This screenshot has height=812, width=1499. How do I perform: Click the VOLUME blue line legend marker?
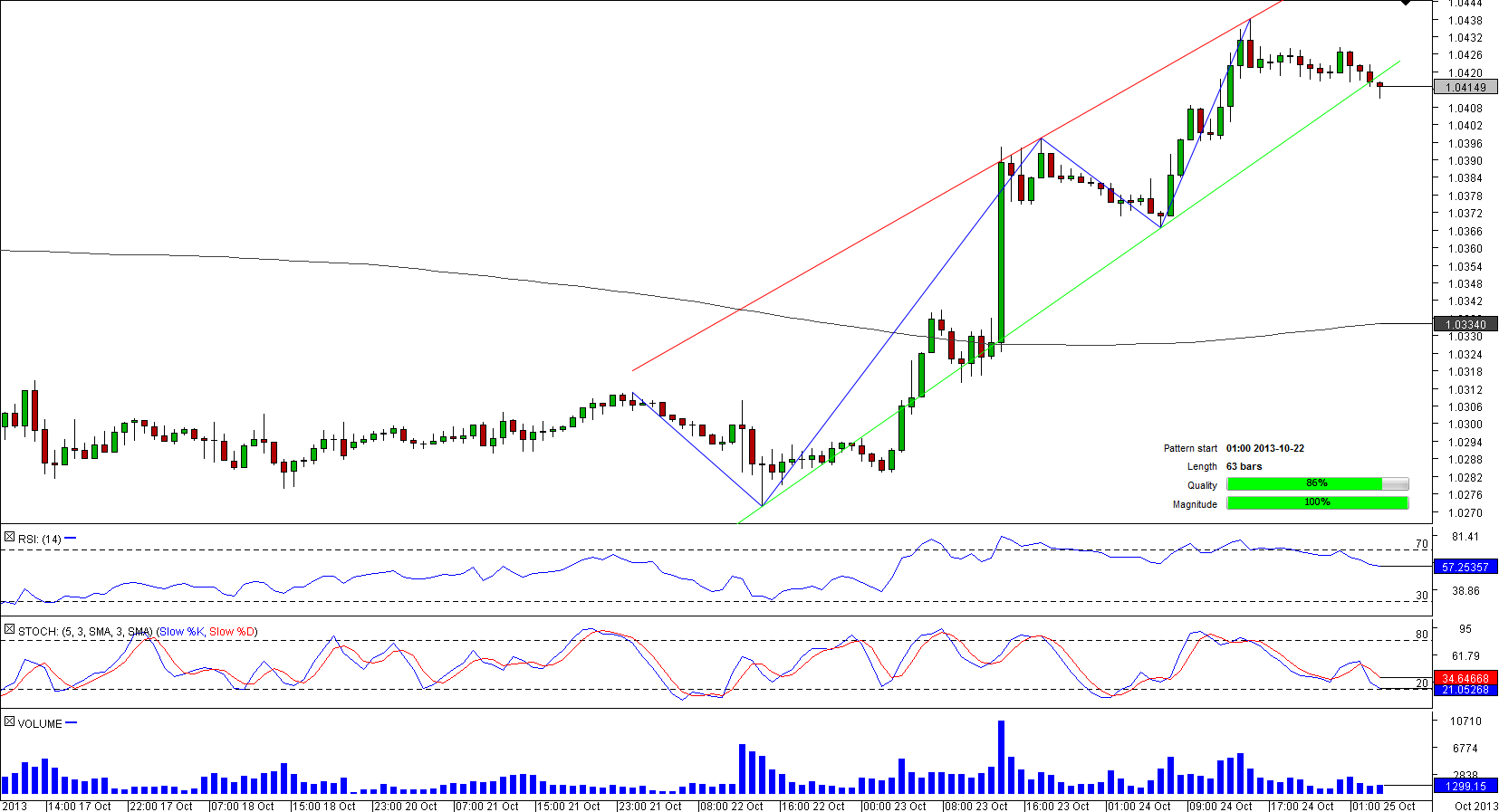point(72,723)
